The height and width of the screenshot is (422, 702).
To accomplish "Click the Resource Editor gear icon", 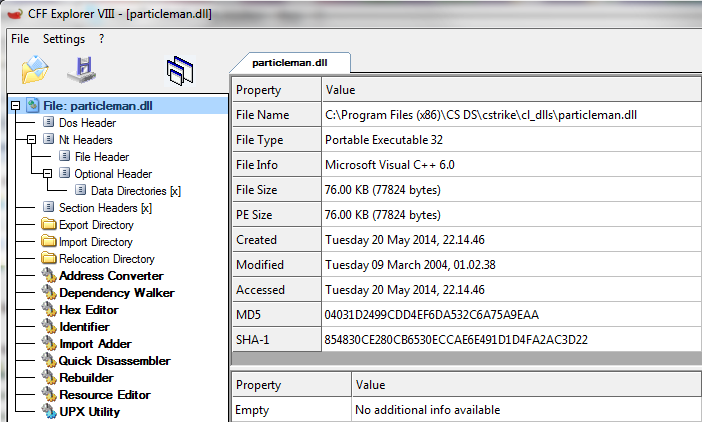I will (49, 394).
